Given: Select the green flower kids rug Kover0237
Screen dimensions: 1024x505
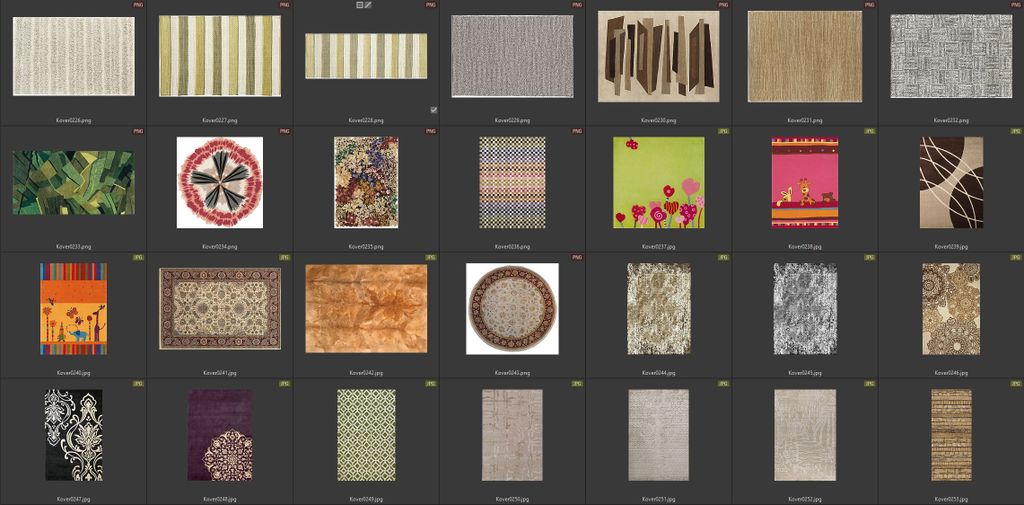Looking at the screenshot, I should click(x=658, y=182).
